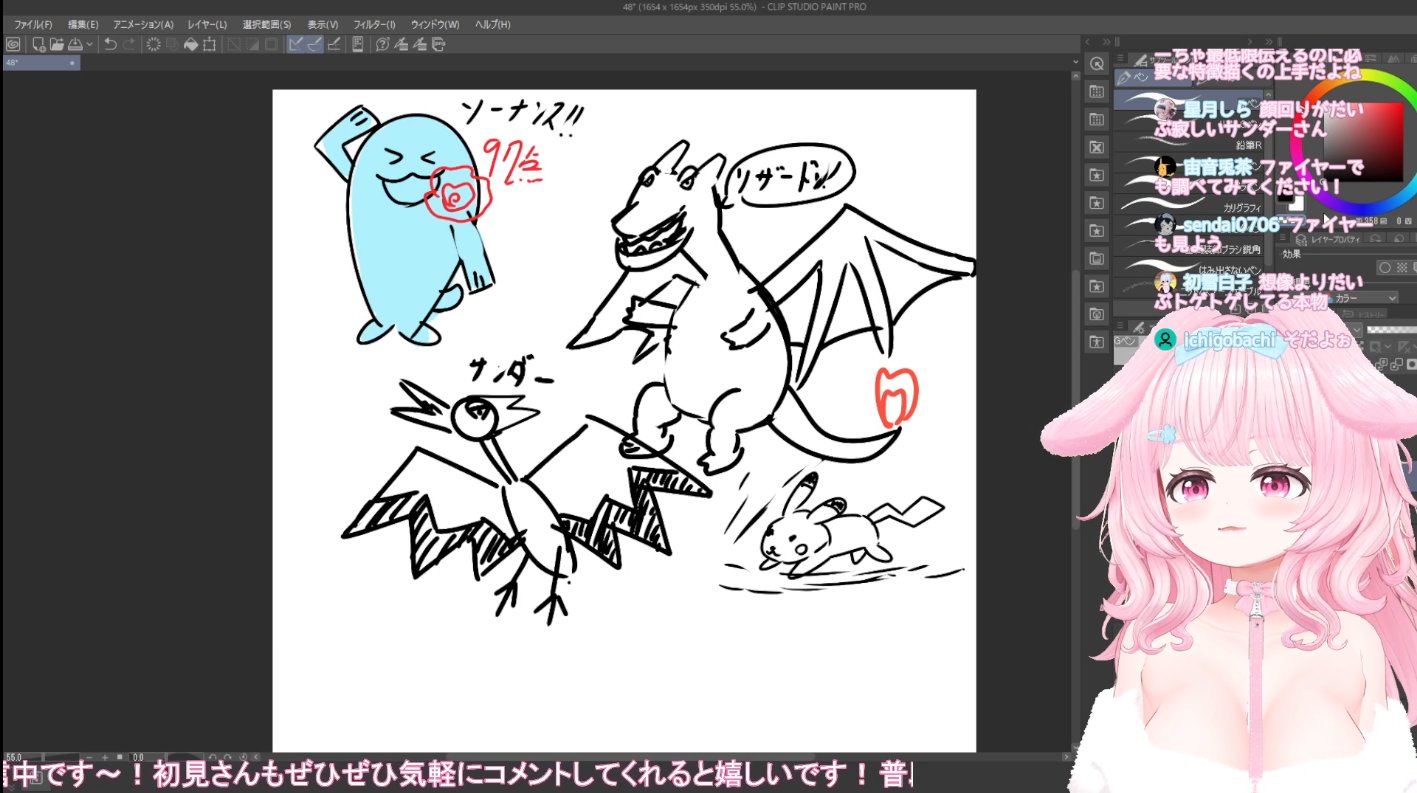Screen dimensions: 1417x793
Task: Open the CLIP STUDIO launcher icon
Action: tap(13, 44)
